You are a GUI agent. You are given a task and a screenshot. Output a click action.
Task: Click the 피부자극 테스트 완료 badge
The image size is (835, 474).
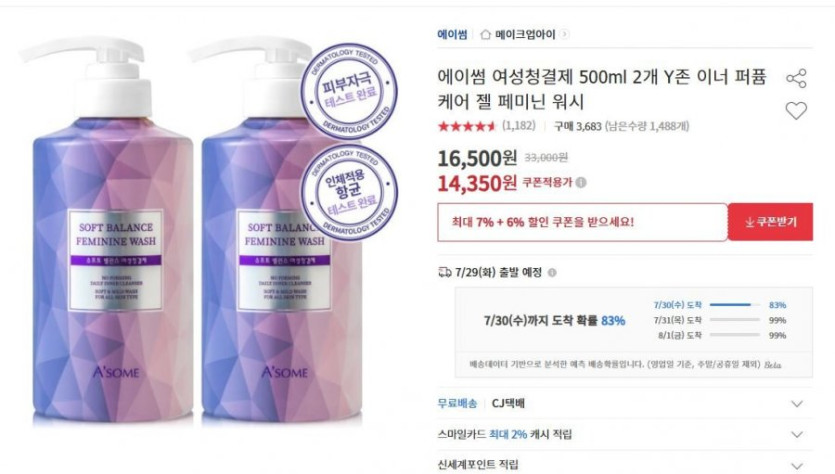pos(349,91)
